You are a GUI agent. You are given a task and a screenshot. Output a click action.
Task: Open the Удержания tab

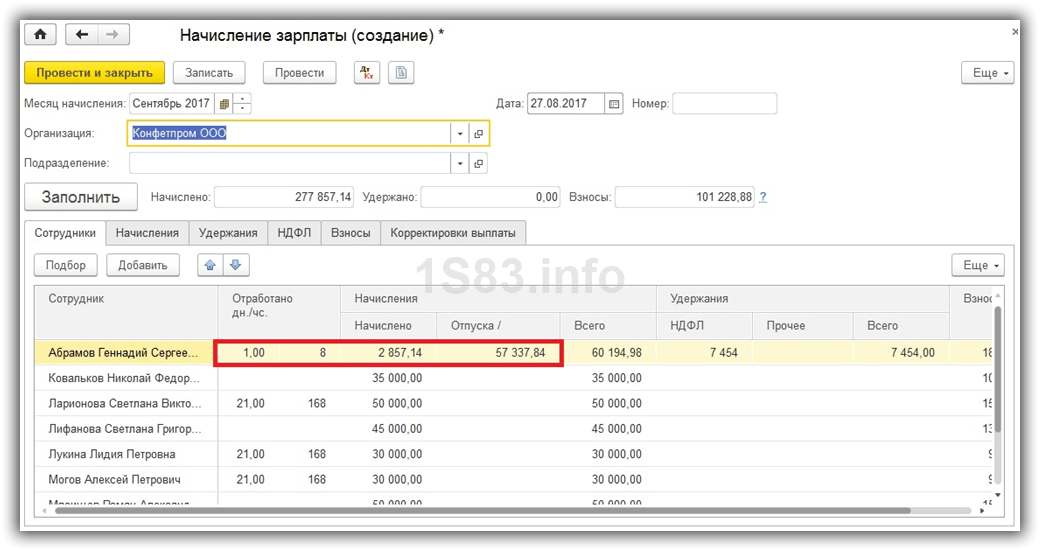click(228, 233)
